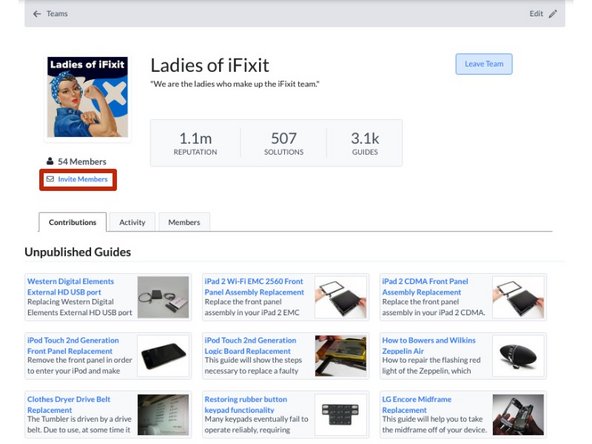
Task: Click the Leave Team button
Action: (484, 64)
